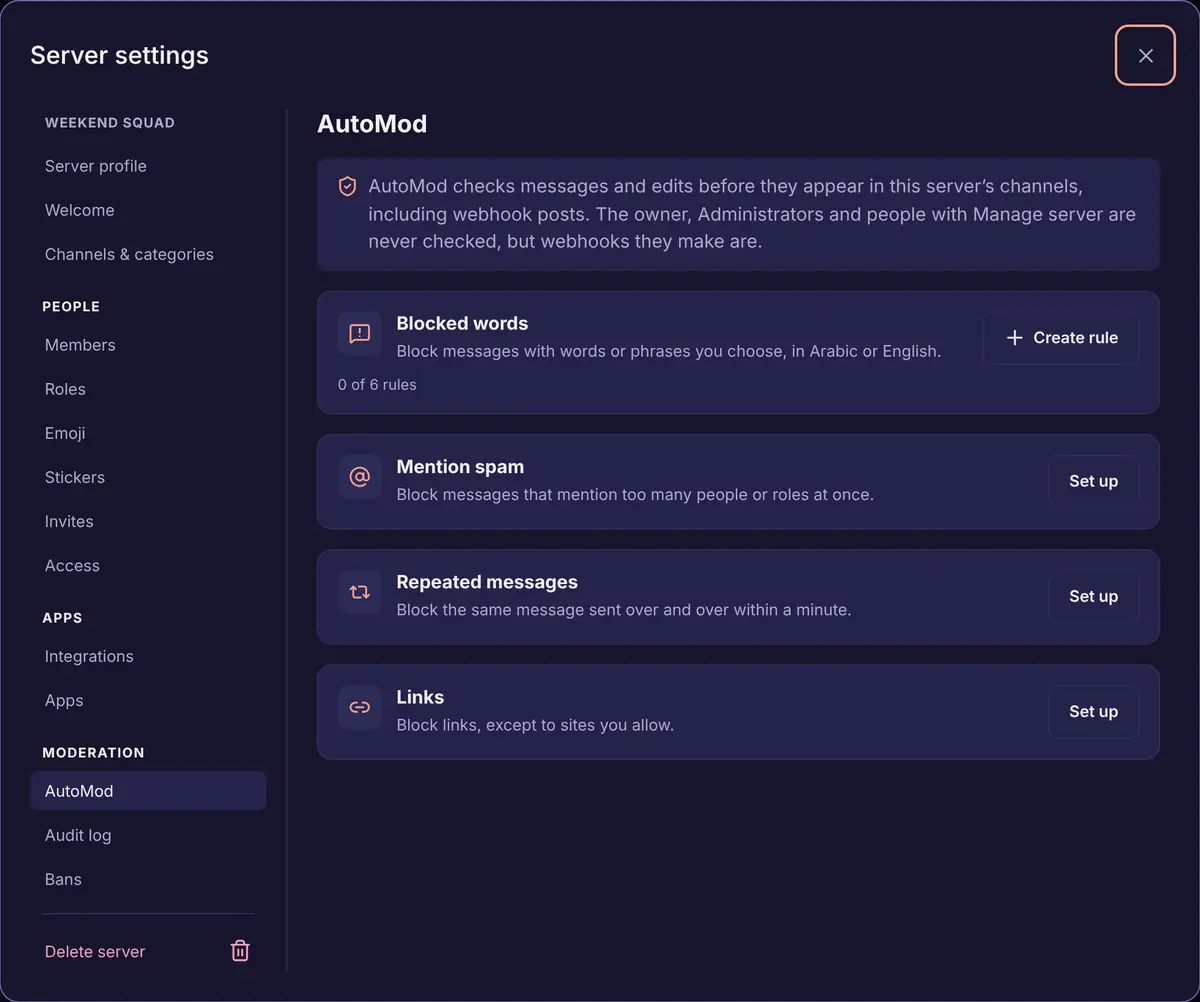Viewport: 1200px width, 1002px height.
Task: Open the Server profile settings page
Action: pos(148,166)
